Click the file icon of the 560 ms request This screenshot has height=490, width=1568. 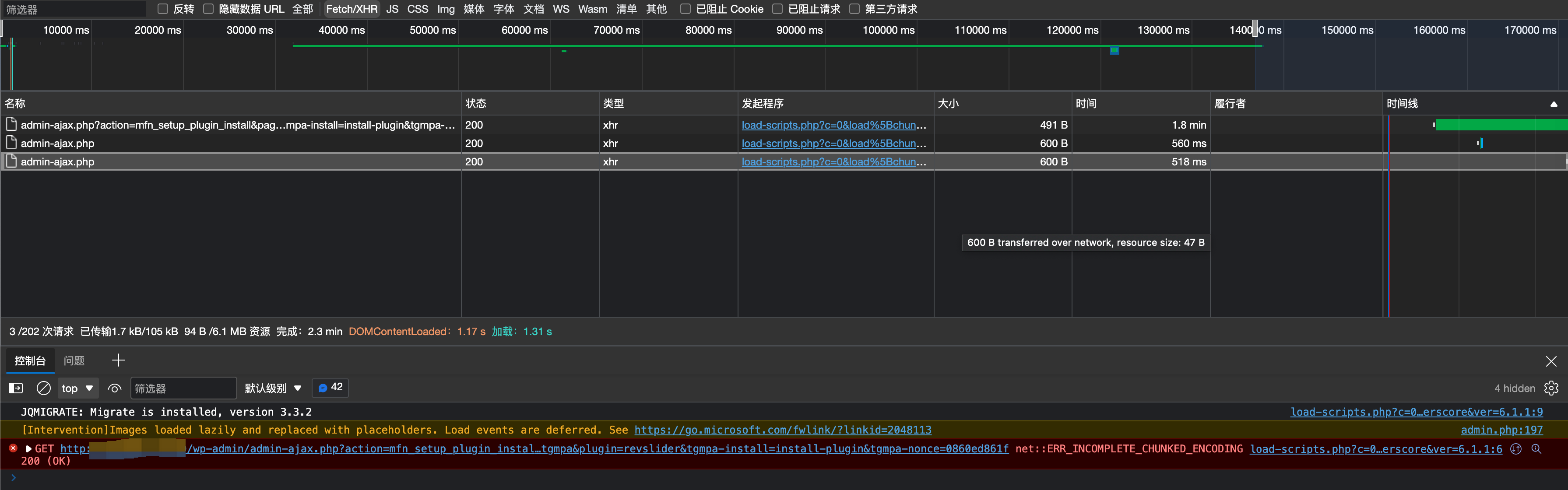tap(11, 143)
